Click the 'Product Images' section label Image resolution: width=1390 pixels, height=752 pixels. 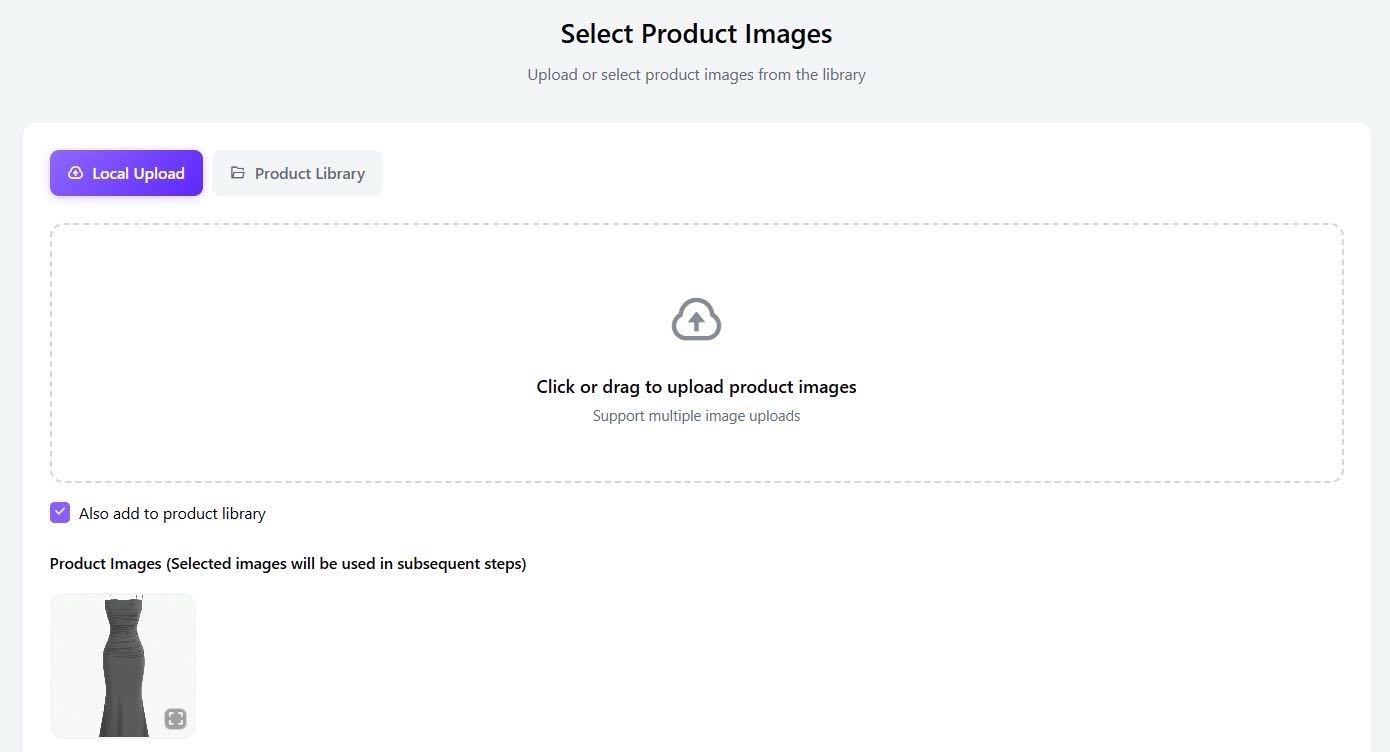(287, 564)
